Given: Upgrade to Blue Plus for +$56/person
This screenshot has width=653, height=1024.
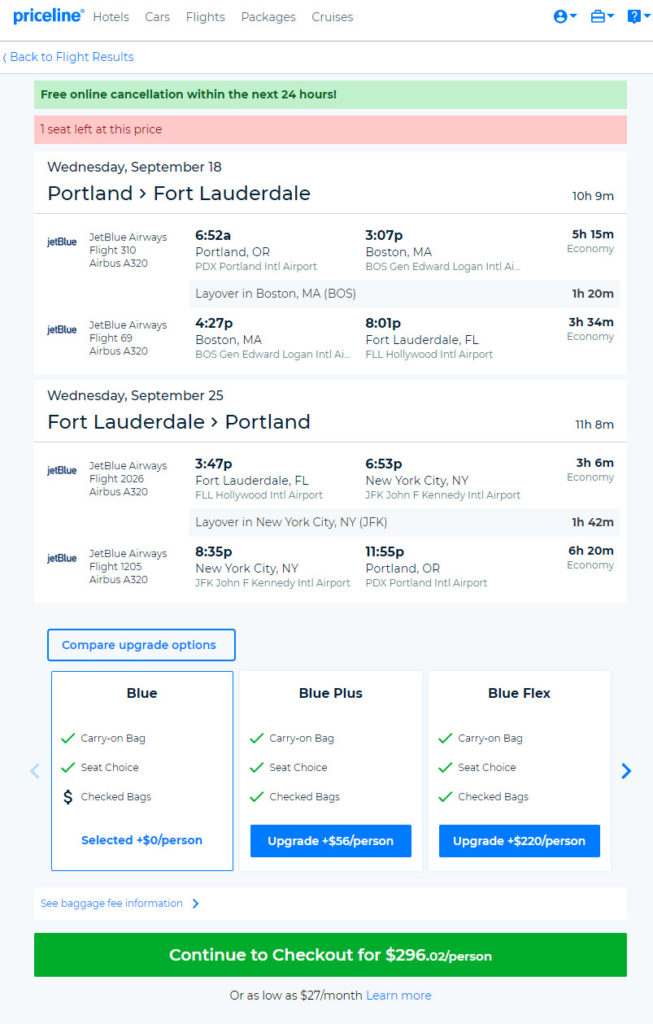Looking at the screenshot, I should point(330,840).
